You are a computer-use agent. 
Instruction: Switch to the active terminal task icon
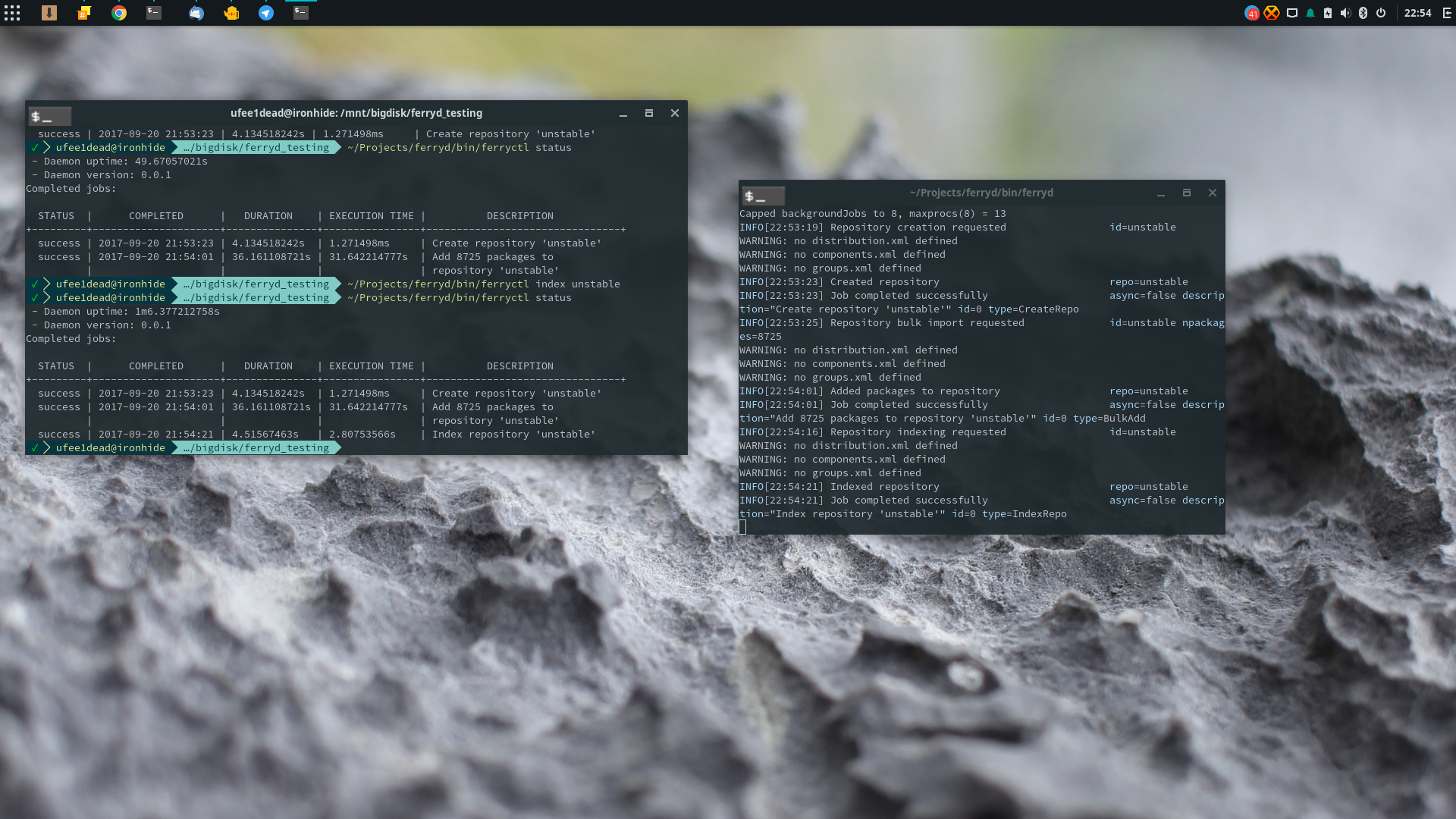point(301,13)
